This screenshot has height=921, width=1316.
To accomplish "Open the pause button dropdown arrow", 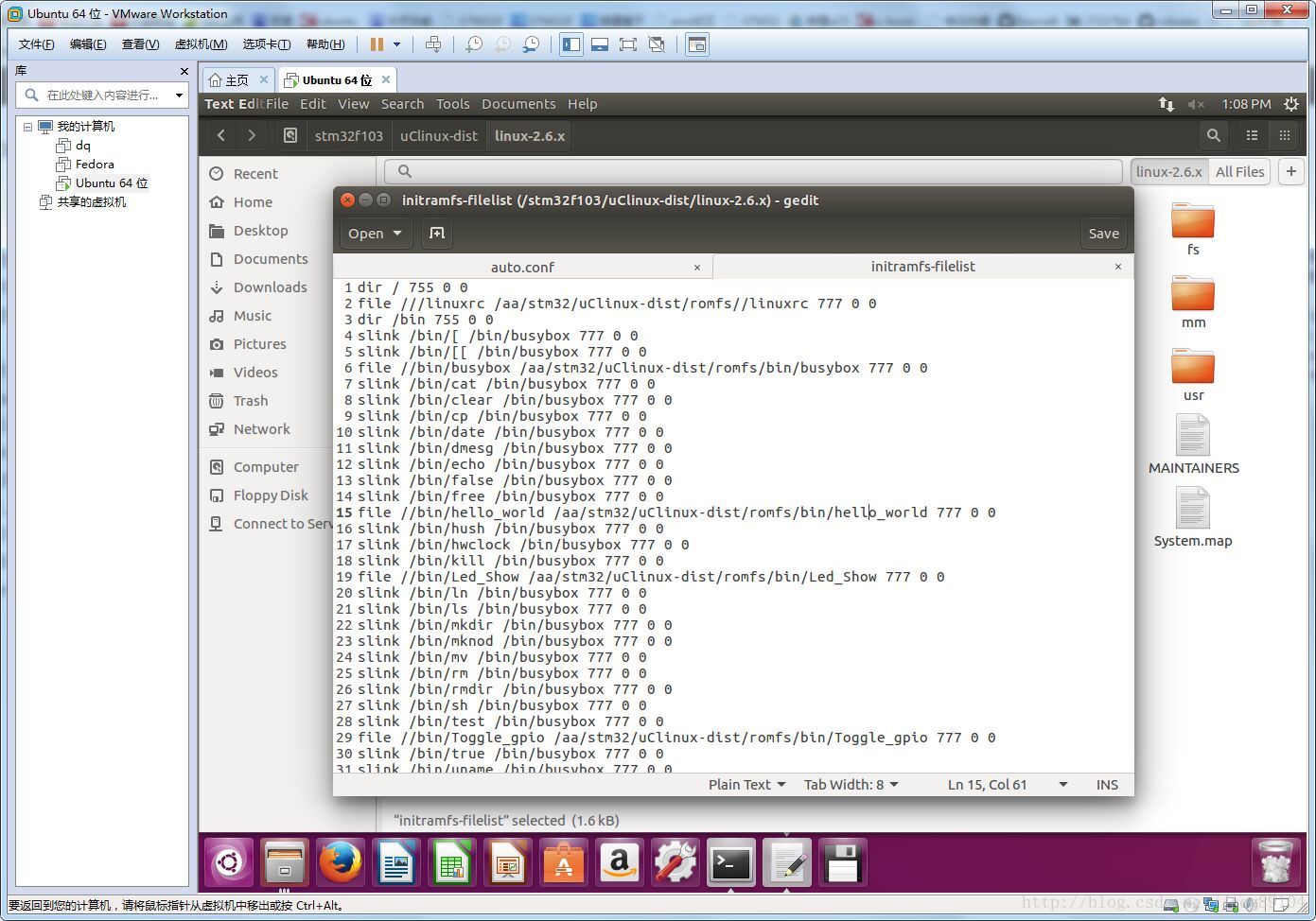I will pyautogui.click(x=396, y=44).
